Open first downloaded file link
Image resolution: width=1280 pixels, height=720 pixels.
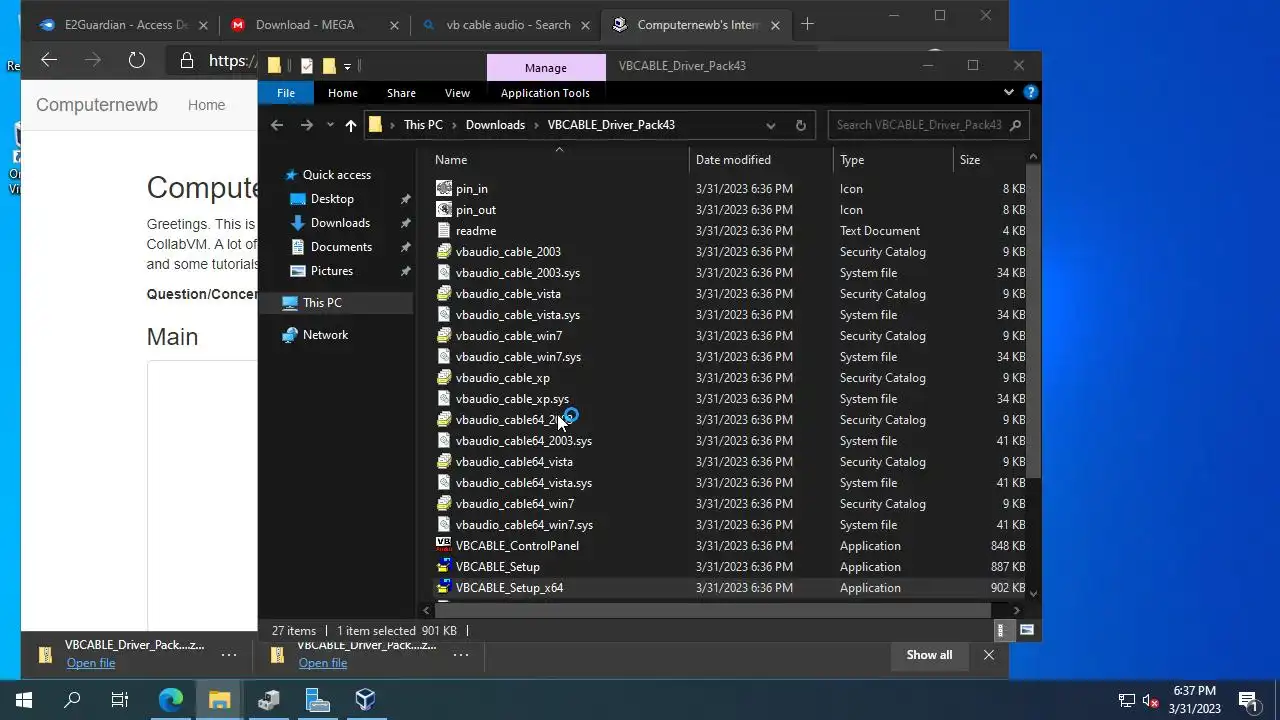click(91, 663)
